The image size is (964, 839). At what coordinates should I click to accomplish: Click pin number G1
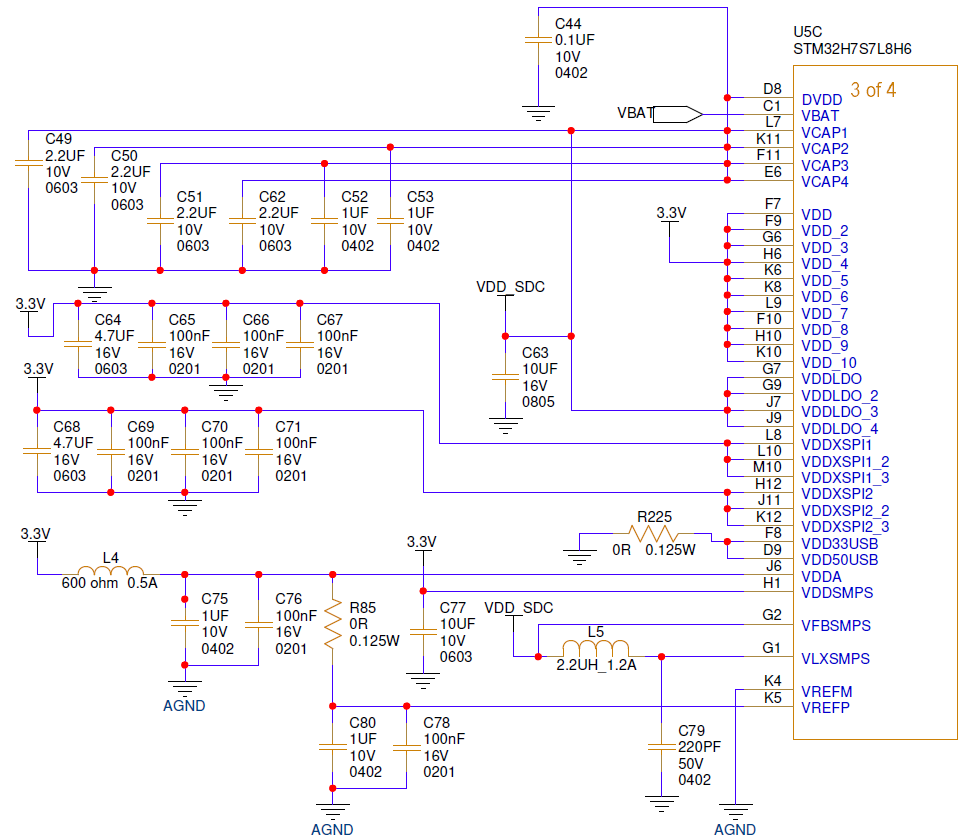click(772, 648)
